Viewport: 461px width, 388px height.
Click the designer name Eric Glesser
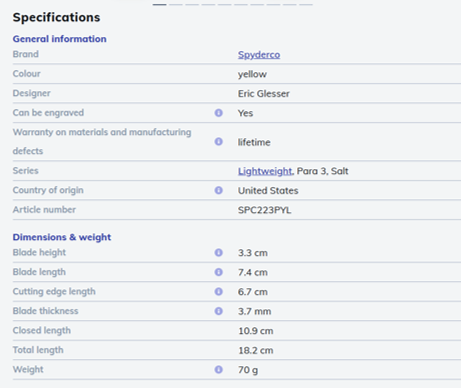tap(264, 94)
